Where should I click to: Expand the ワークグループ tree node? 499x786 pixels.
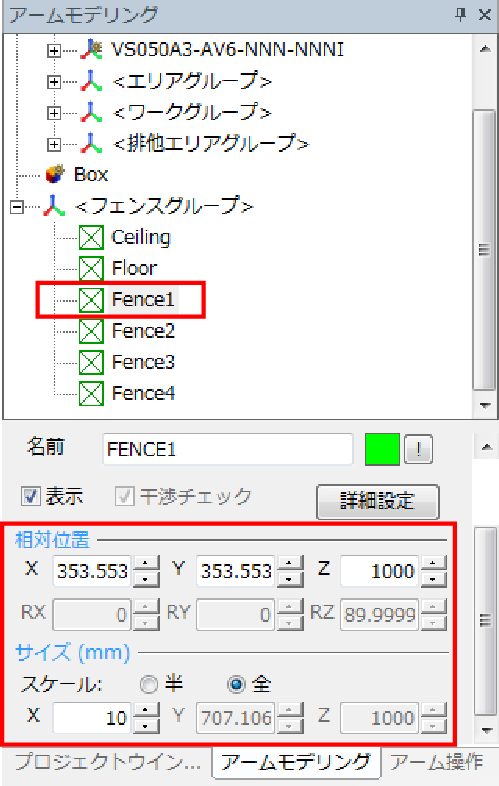(x=54, y=113)
